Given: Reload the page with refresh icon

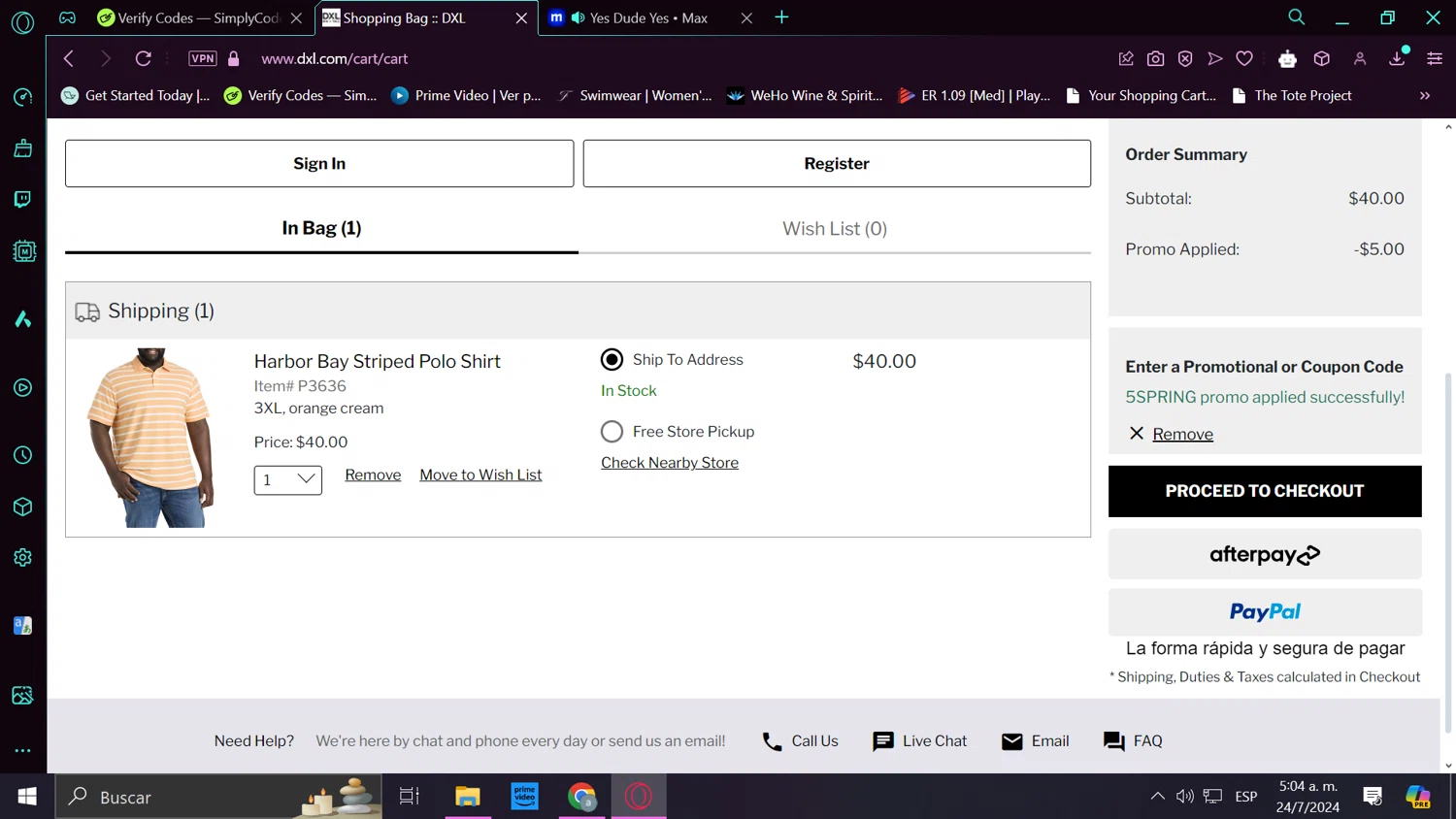Looking at the screenshot, I should pyautogui.click(x=143, y=58).
